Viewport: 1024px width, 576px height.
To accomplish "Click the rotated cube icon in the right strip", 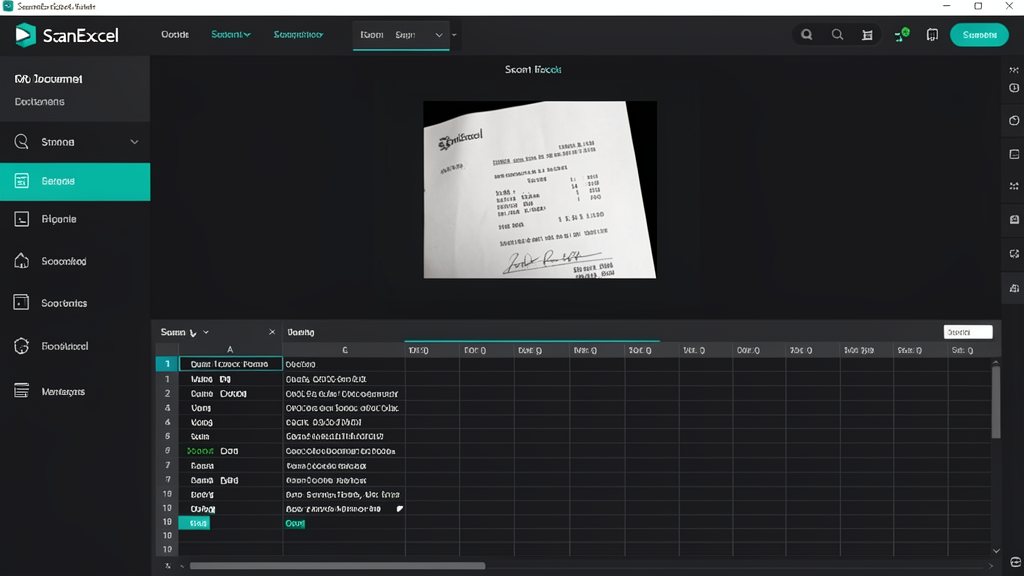I will coord(1014,121).
